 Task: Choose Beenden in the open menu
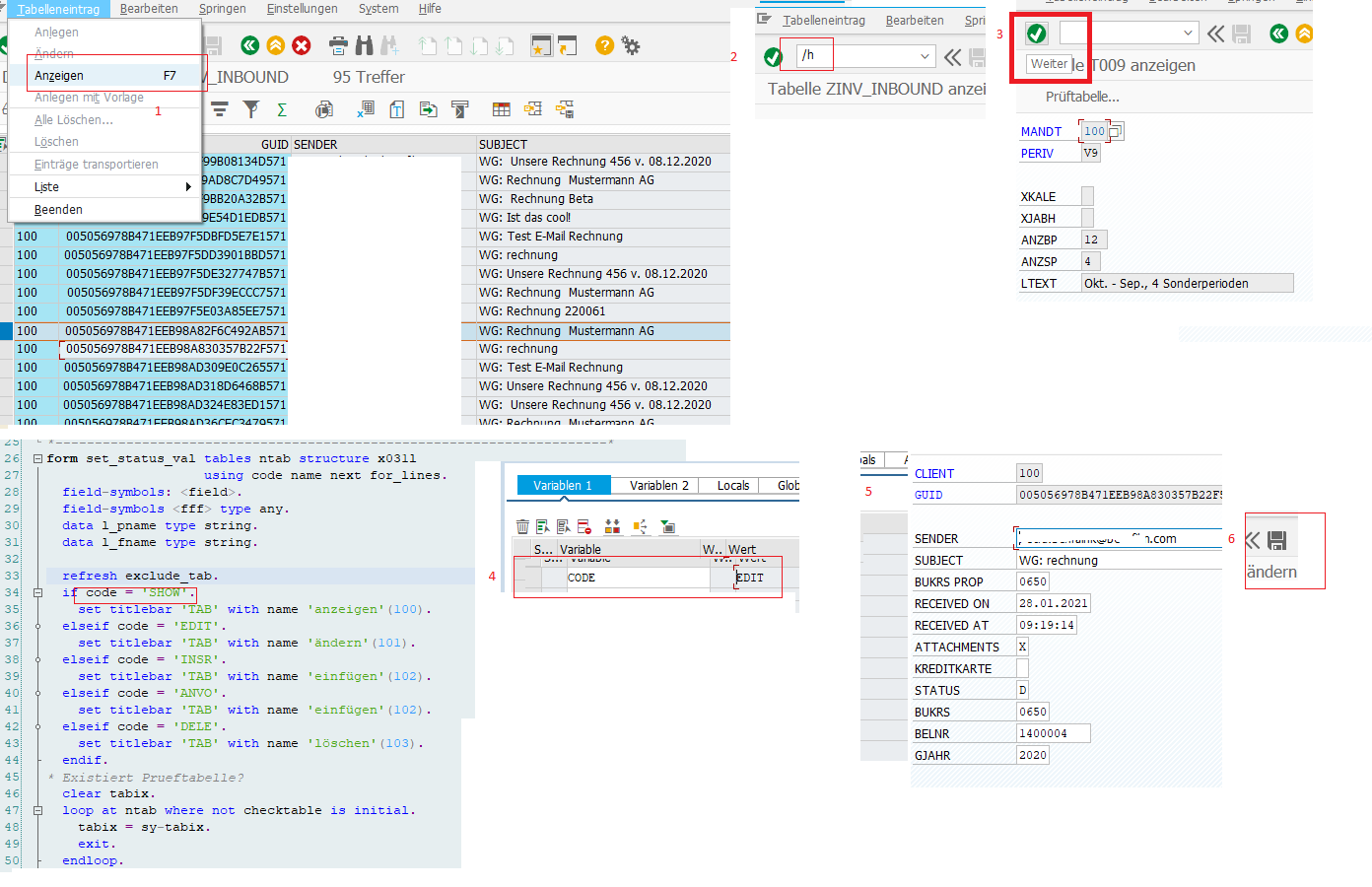coord(58,210)
